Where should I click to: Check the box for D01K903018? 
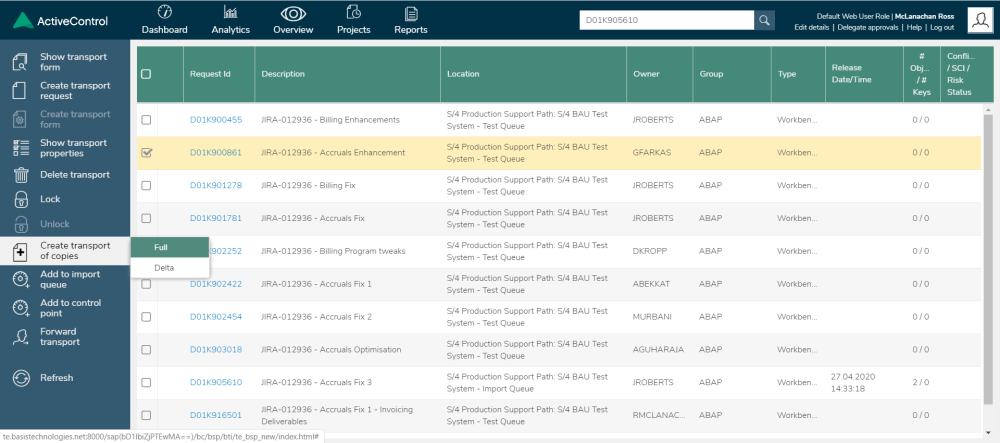(146, 349)
